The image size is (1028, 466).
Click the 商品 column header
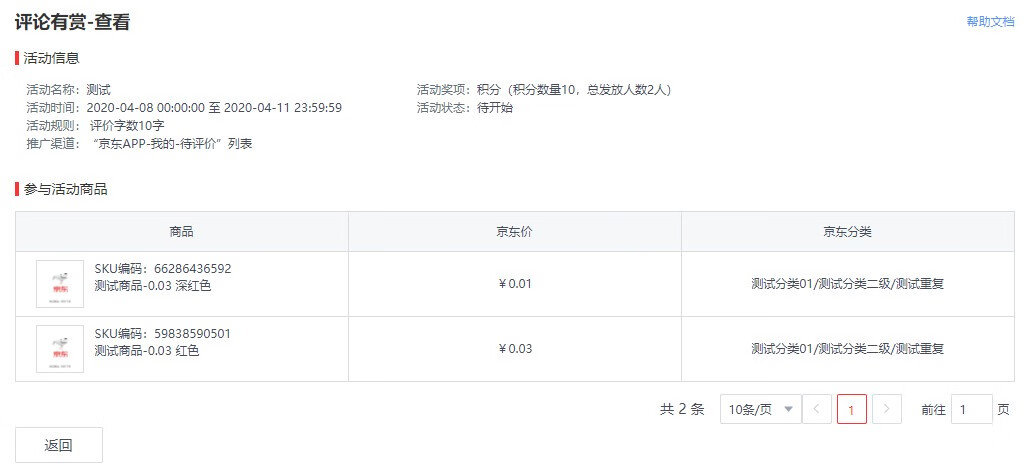tap(182, 231)
